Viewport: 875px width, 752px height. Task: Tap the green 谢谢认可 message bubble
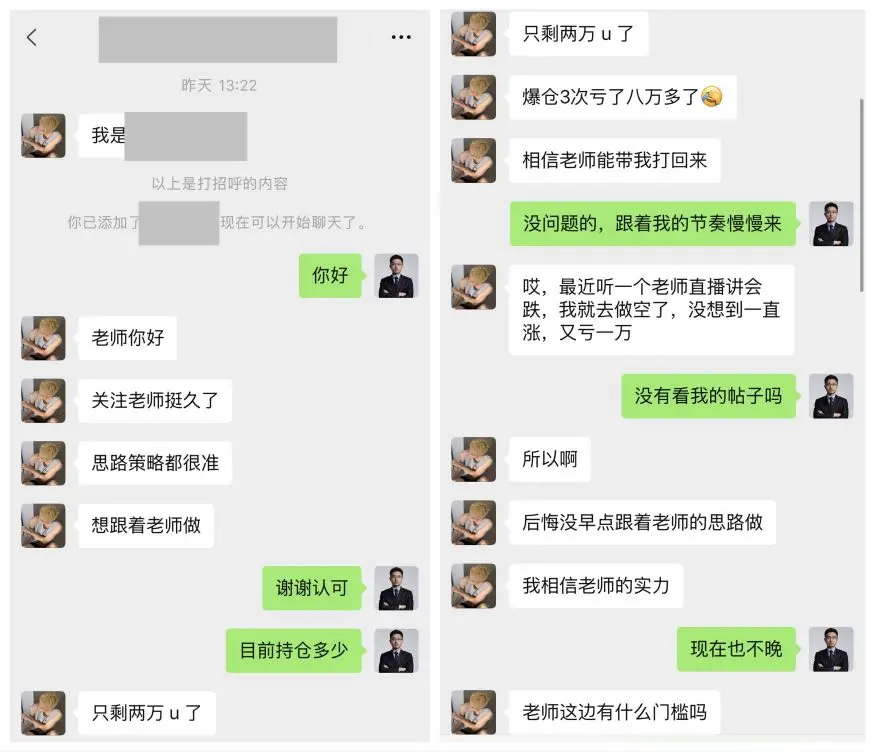pyautogui.click(x=312, y=588)
